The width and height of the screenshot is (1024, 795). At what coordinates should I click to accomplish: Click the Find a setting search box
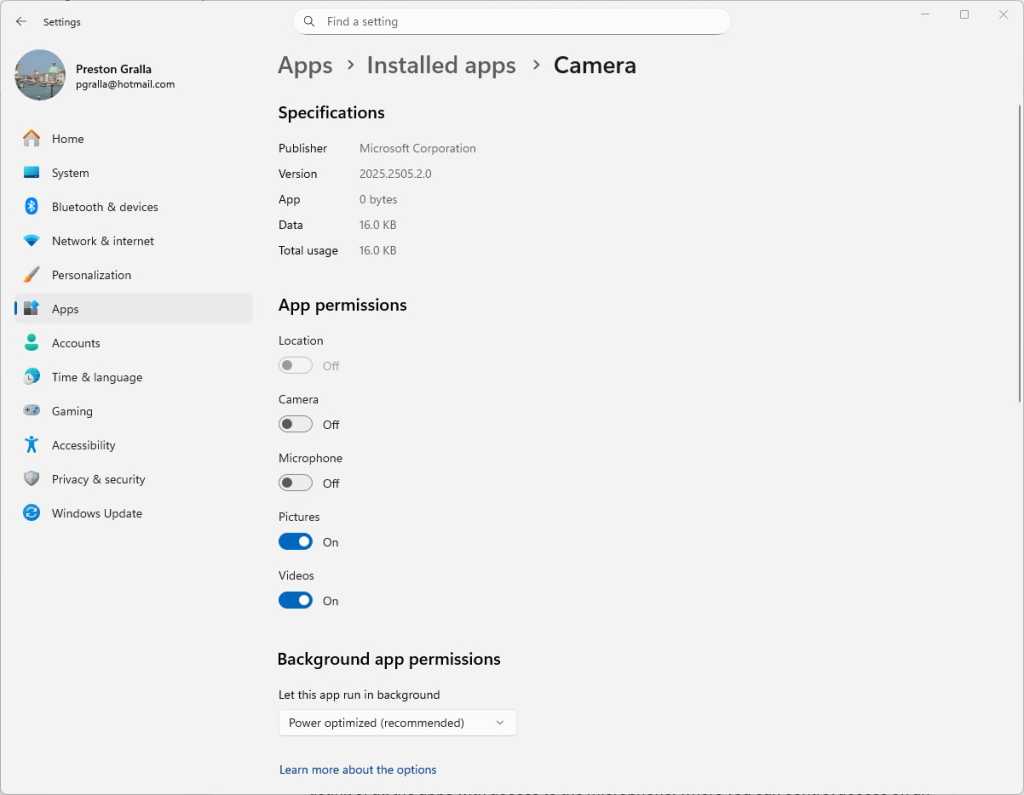point(511,21)
